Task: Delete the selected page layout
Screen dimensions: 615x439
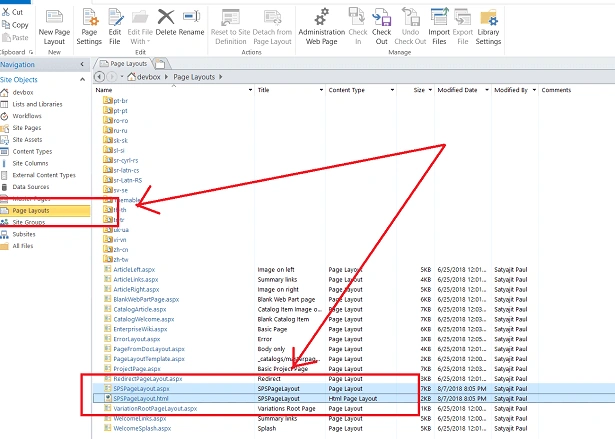Action: click(166, 23)
